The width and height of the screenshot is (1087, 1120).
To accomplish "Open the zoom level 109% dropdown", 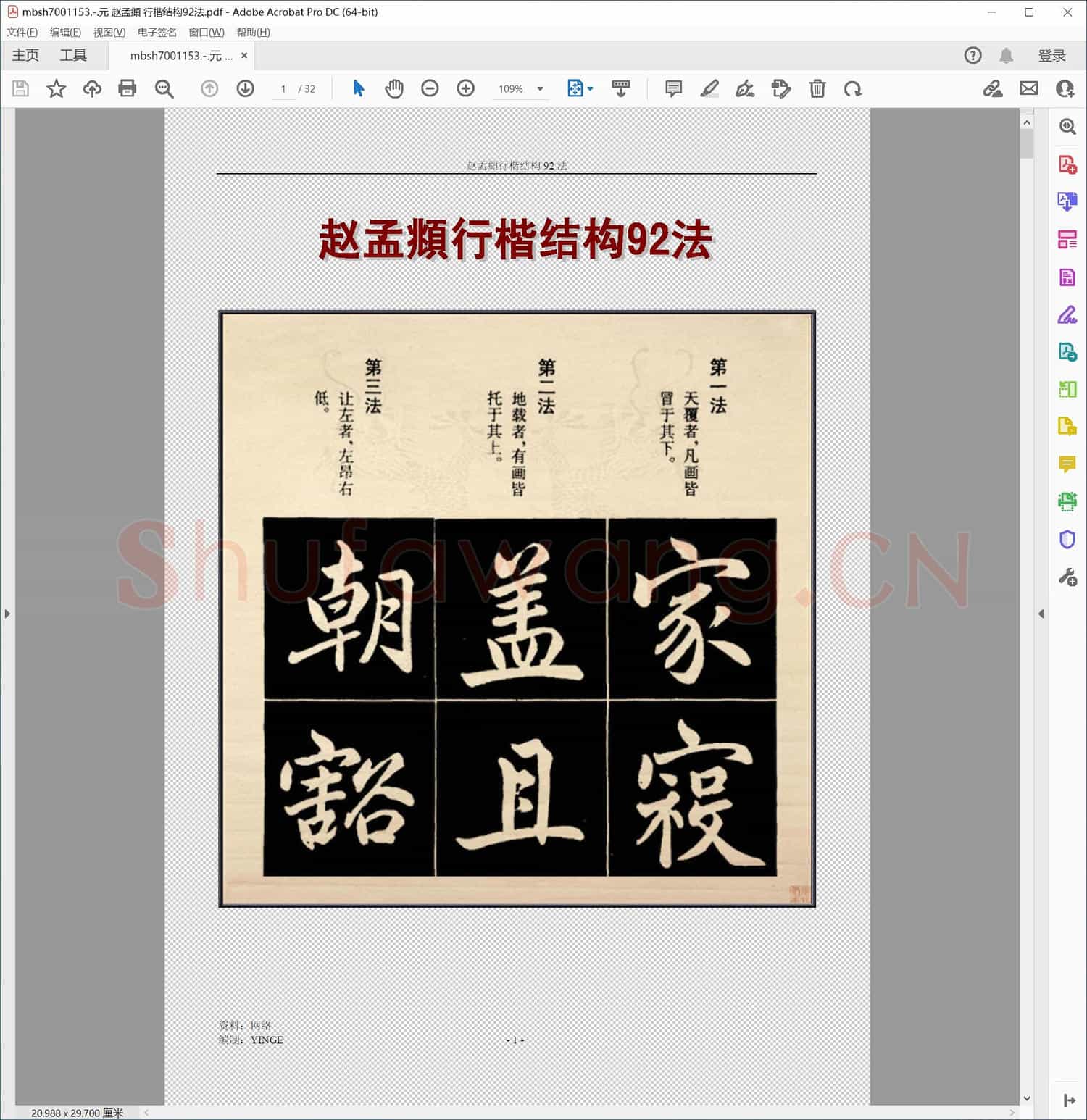I will (x=540, y=89).
